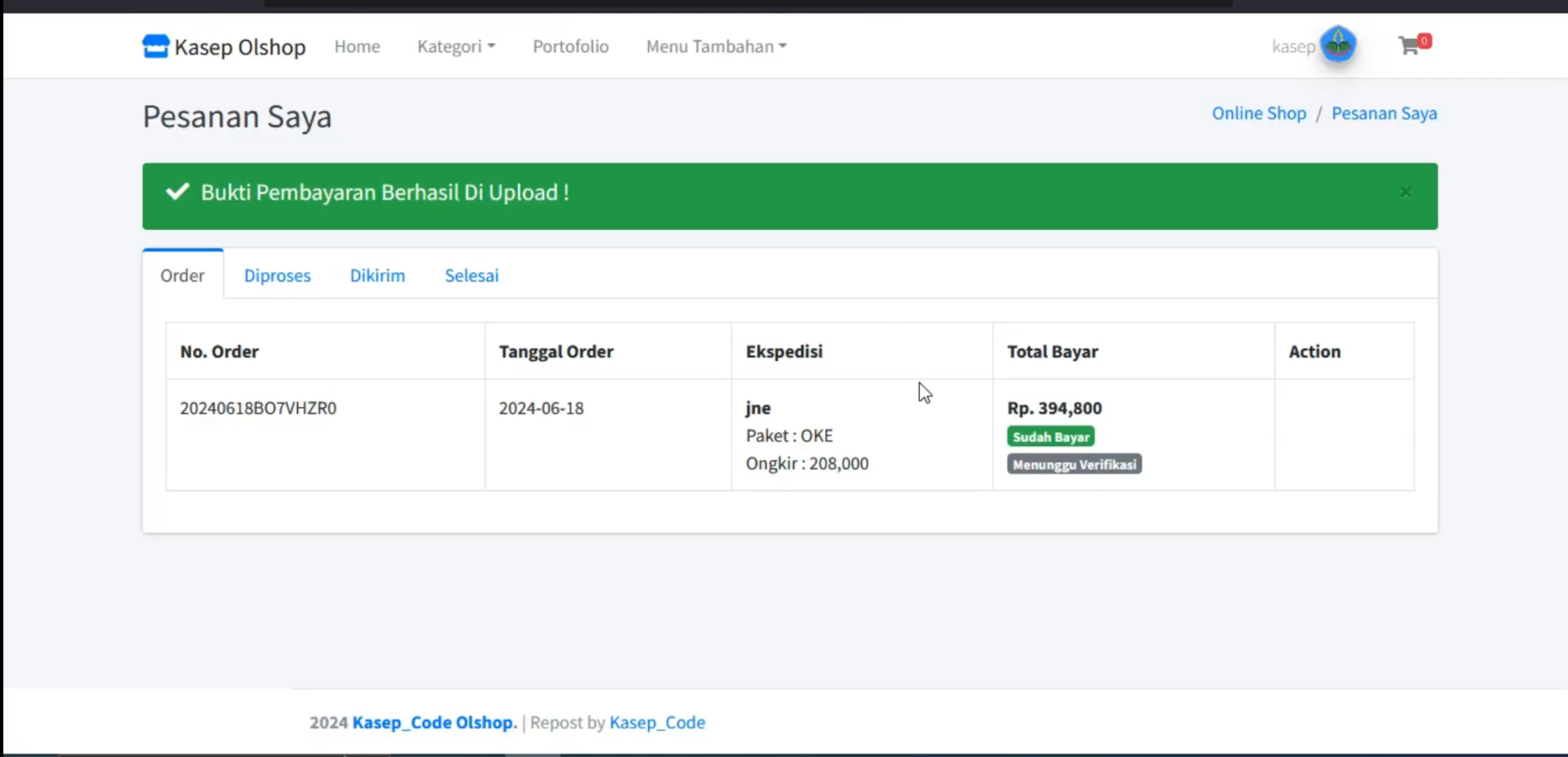Open the kasep user avatar
Image resolution: width=1568 pixels, height=757 pixels.
pos(1338,45)
